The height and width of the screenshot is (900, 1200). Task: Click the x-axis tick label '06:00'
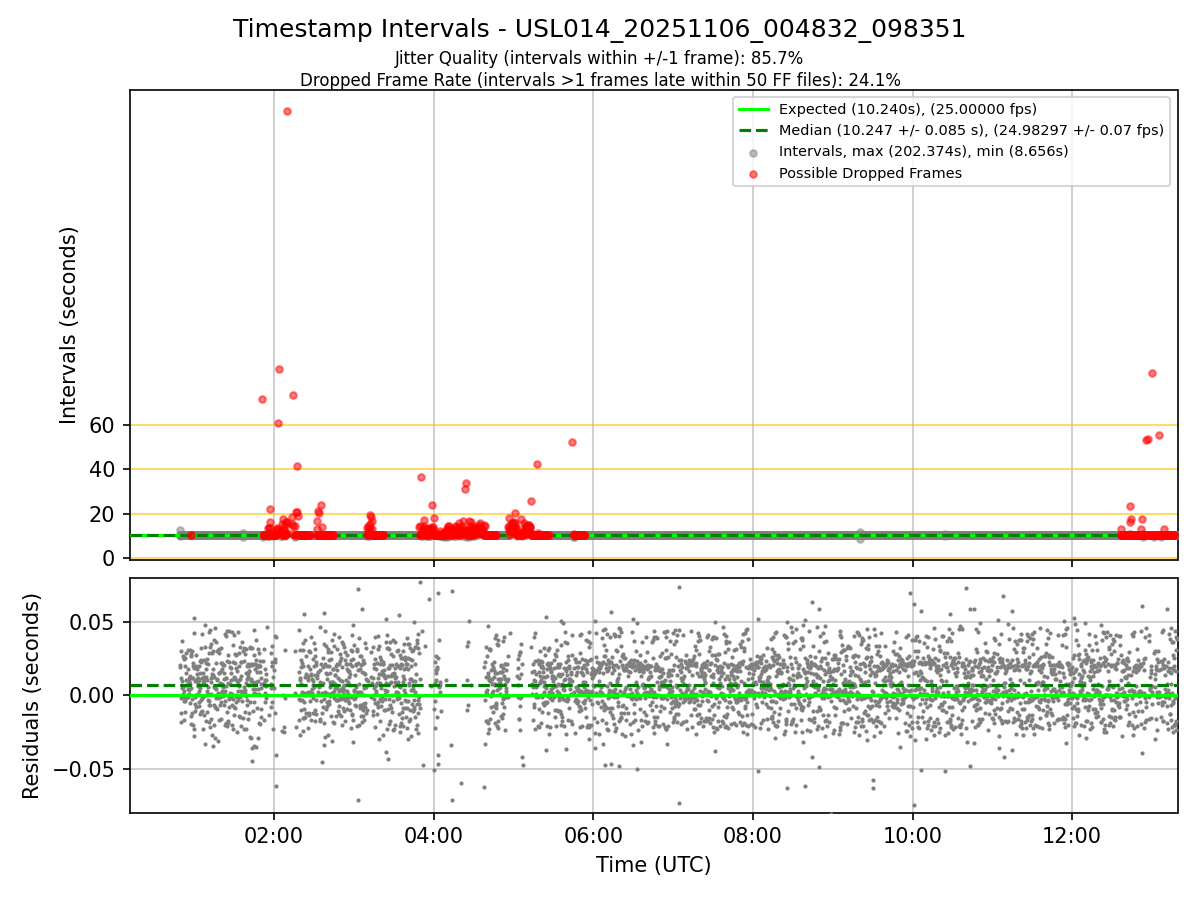click(593, 834)
